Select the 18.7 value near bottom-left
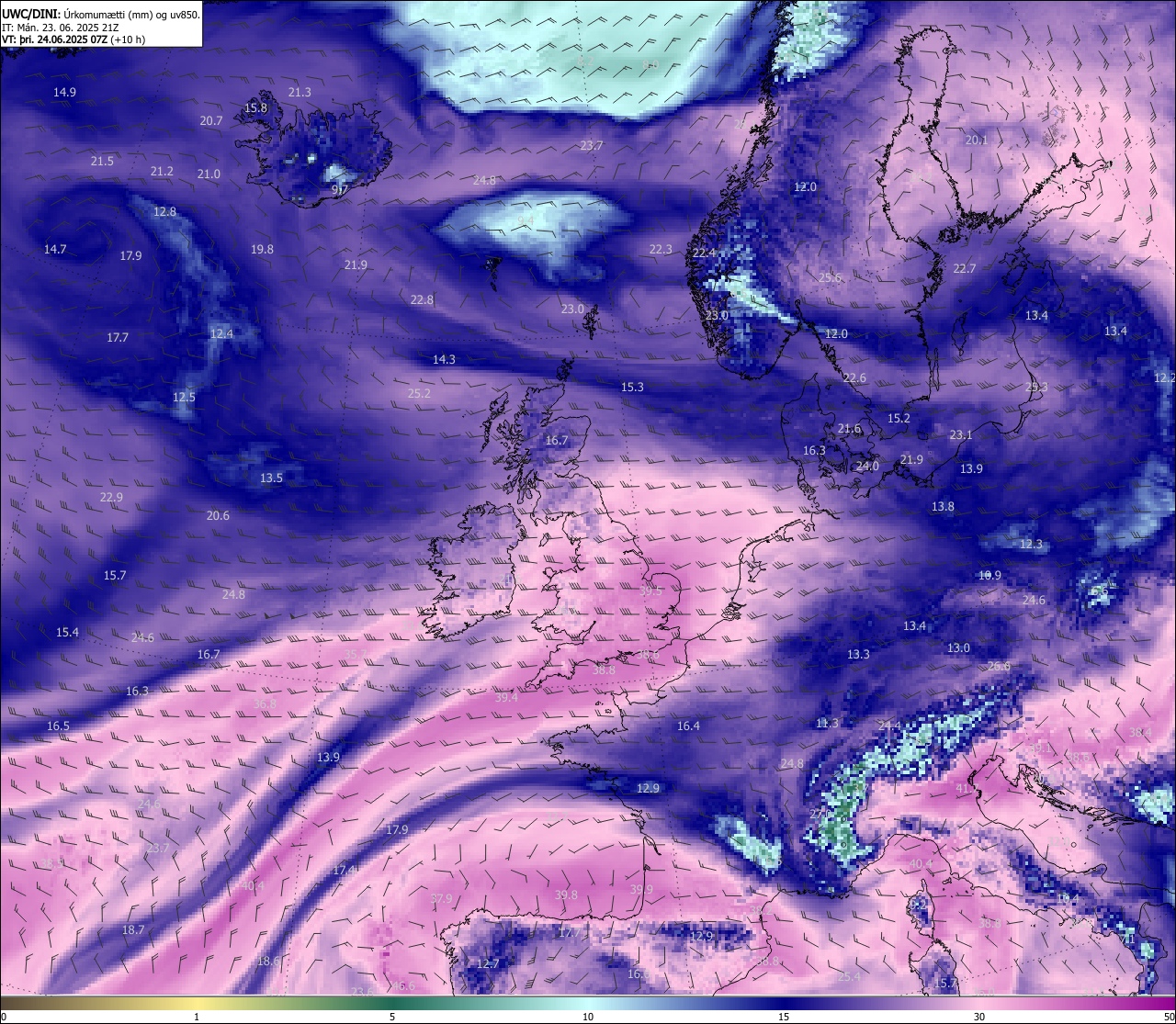The image size is (1176, 1024). click(133, 929)
